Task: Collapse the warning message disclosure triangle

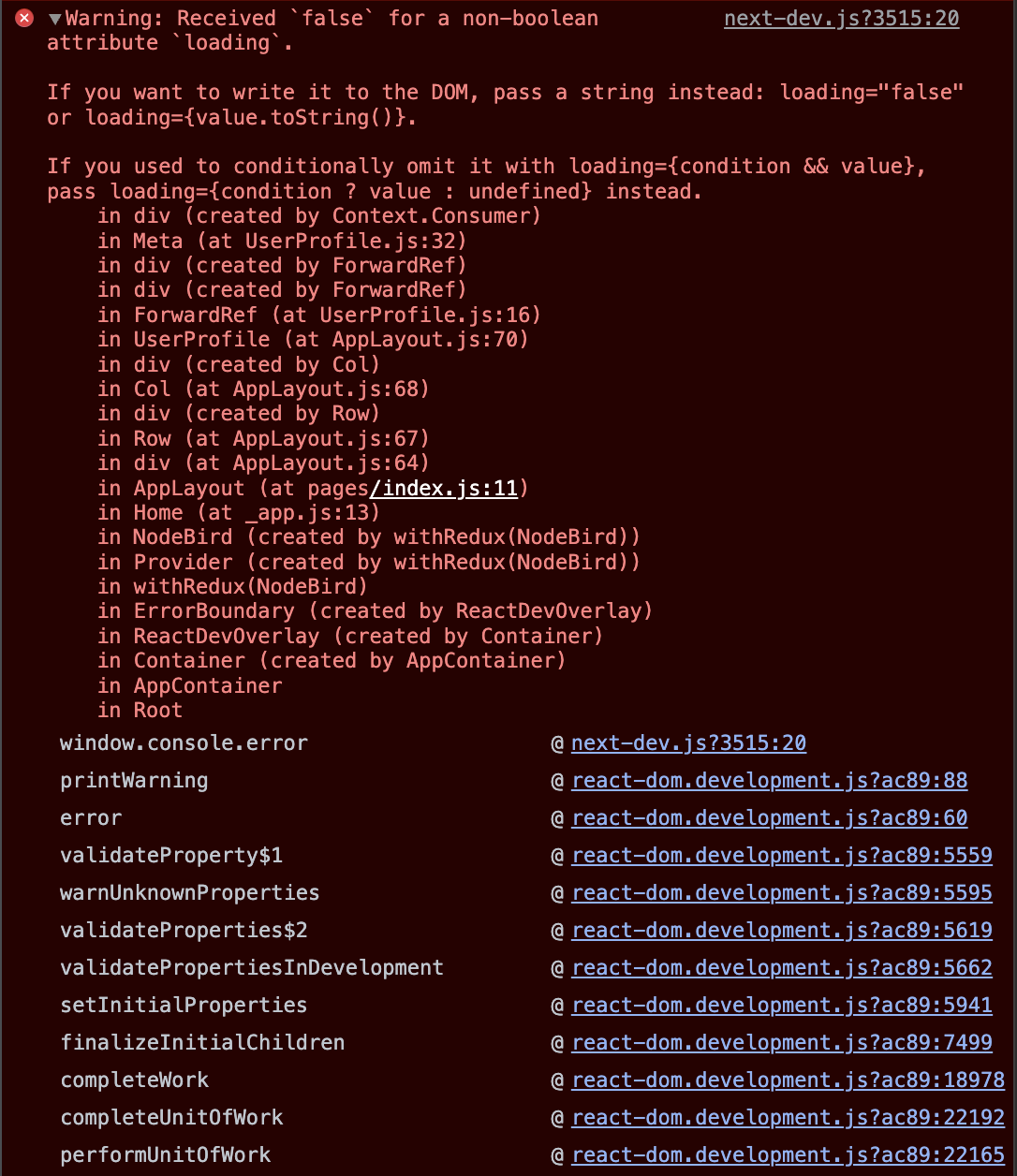Action: [55, 19]
